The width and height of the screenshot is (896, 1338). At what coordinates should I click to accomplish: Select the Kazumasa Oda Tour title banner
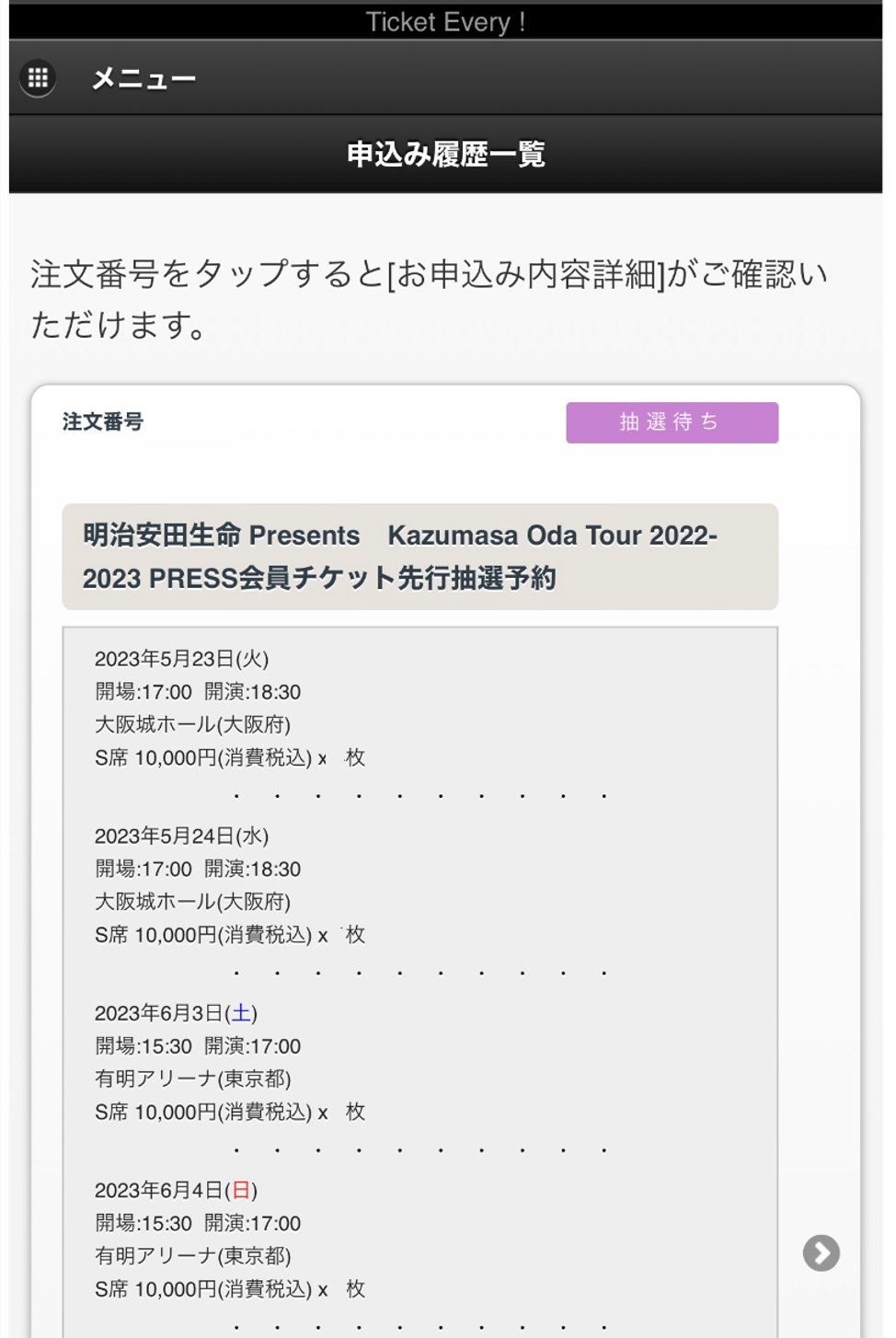pyautogui.click(x=419, y=557)
